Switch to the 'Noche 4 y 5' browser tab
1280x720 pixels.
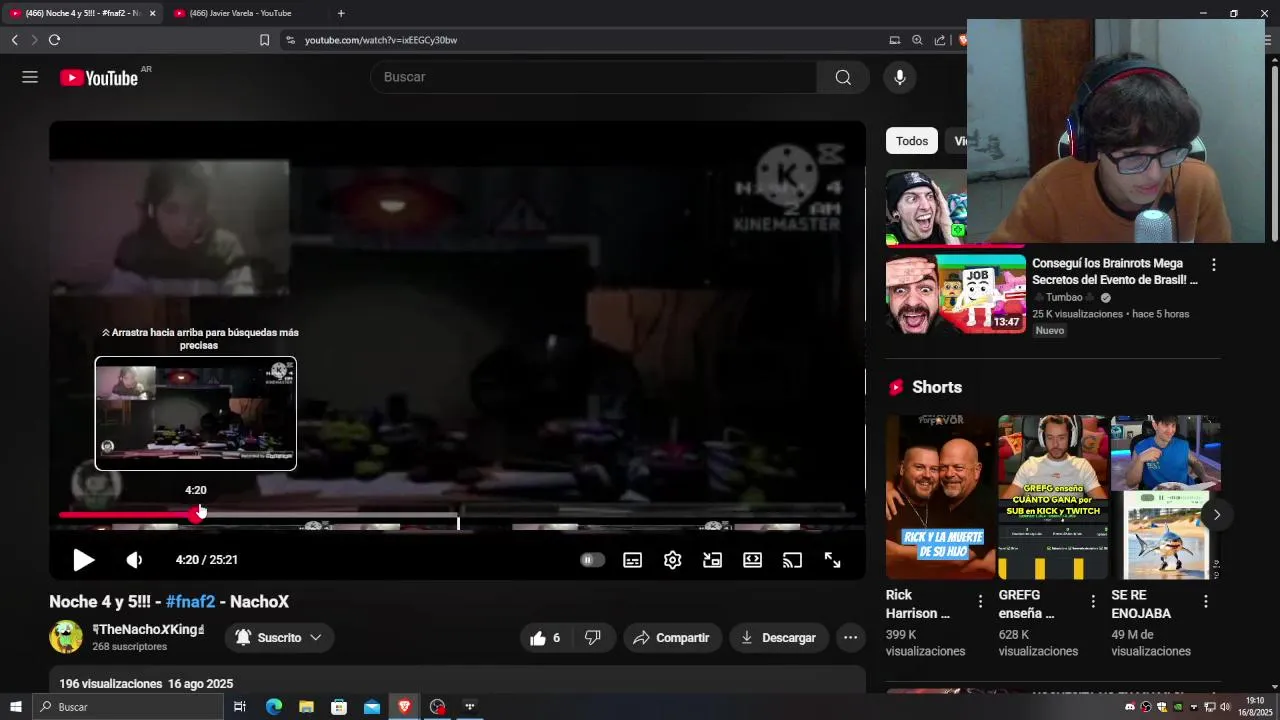80,13
